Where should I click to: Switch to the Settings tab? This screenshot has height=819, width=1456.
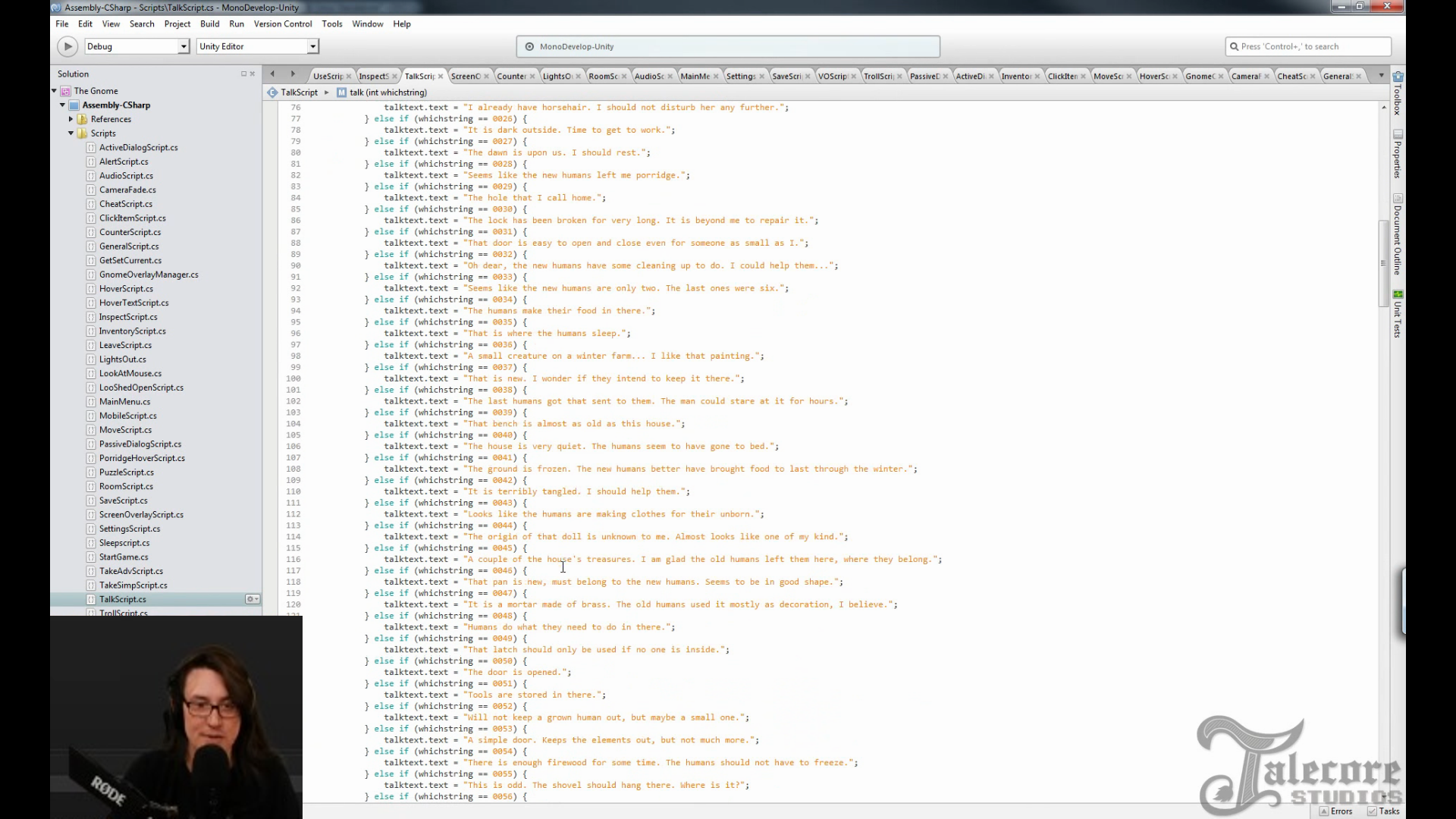741,76
